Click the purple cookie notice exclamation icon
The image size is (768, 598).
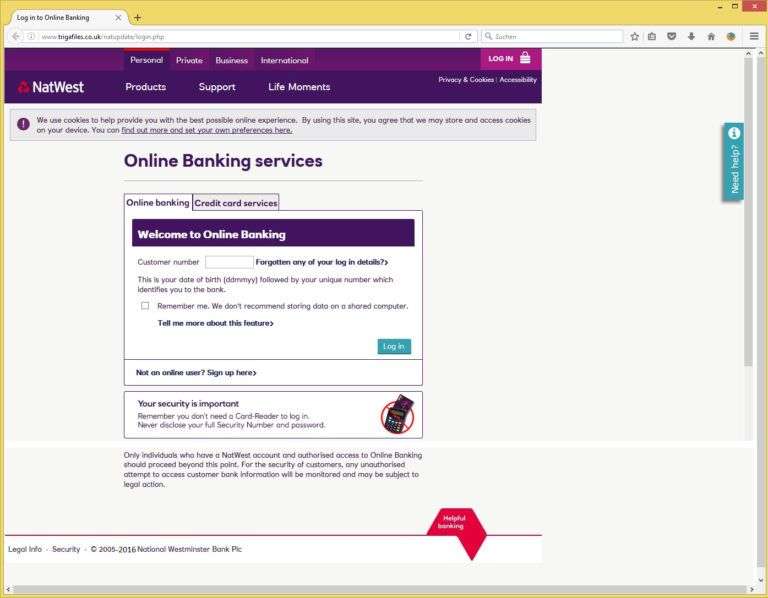(23, 124)
